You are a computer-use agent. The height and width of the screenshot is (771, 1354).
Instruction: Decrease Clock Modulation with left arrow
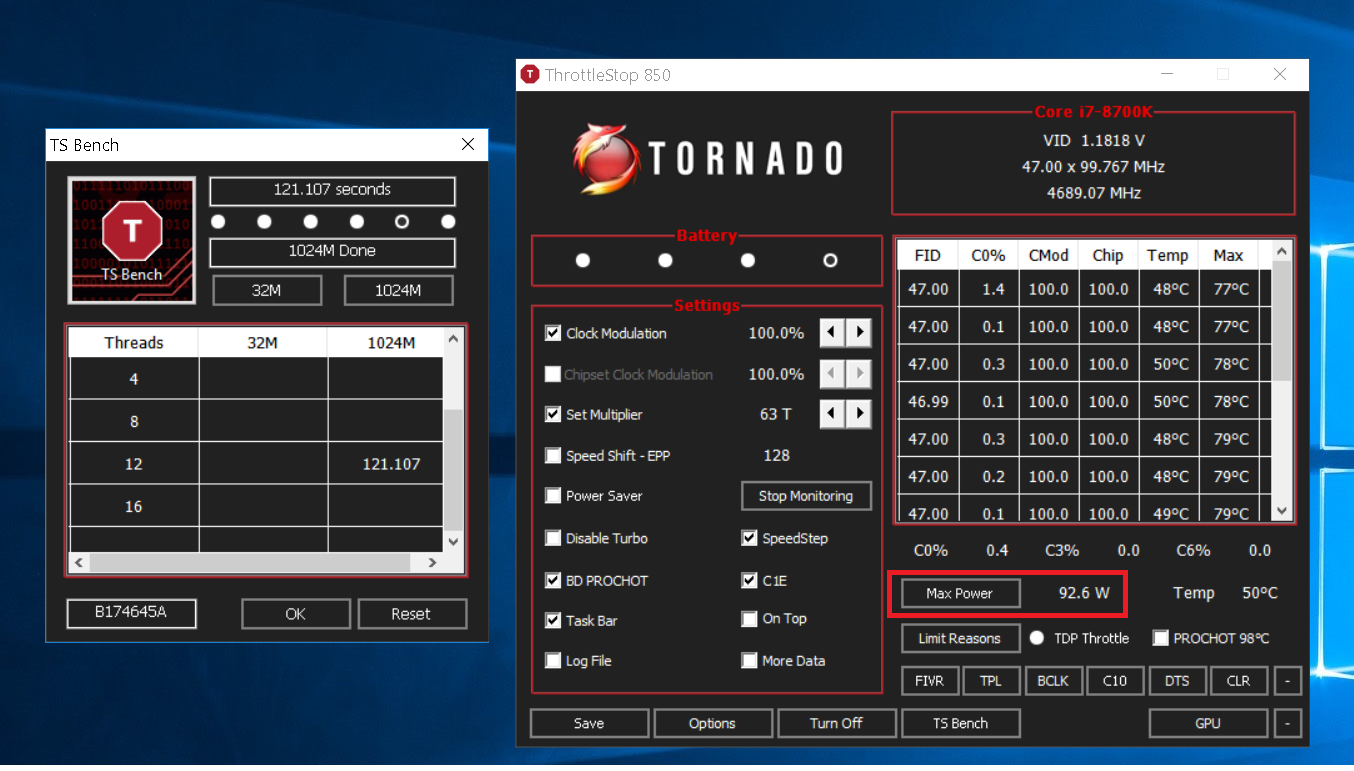point(832,333)
